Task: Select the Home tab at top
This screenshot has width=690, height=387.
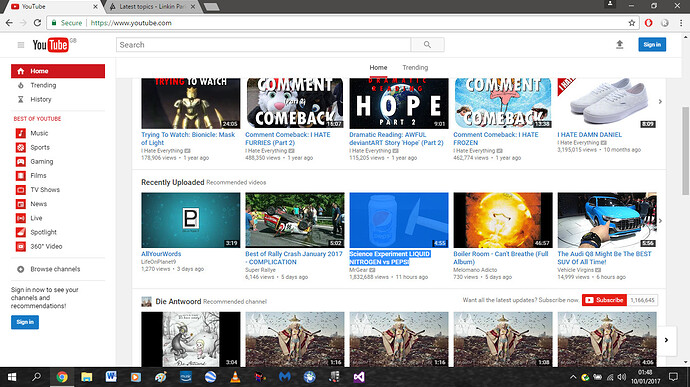Action: click(378, 67)
